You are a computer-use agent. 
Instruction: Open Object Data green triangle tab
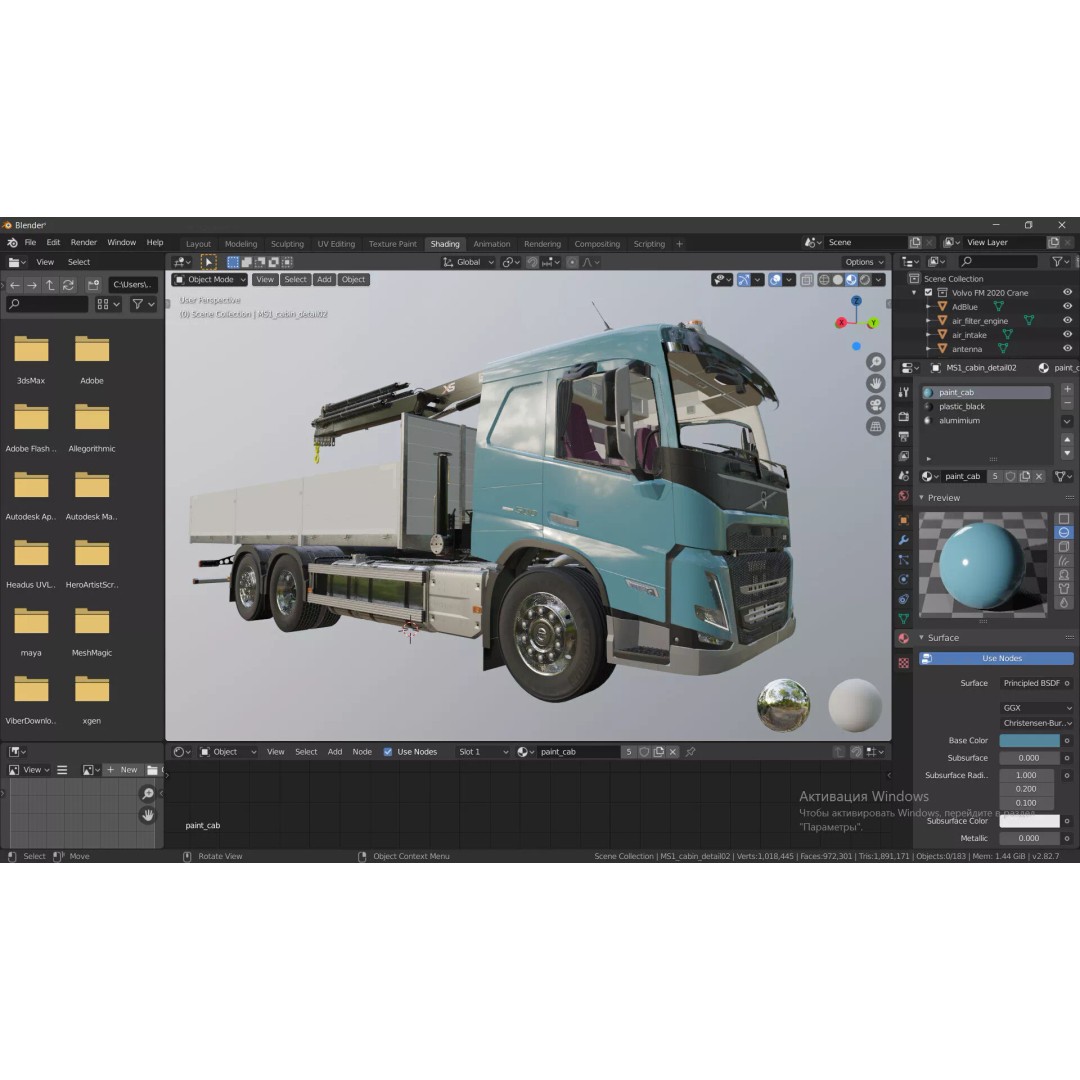click(x=904, y=619)
